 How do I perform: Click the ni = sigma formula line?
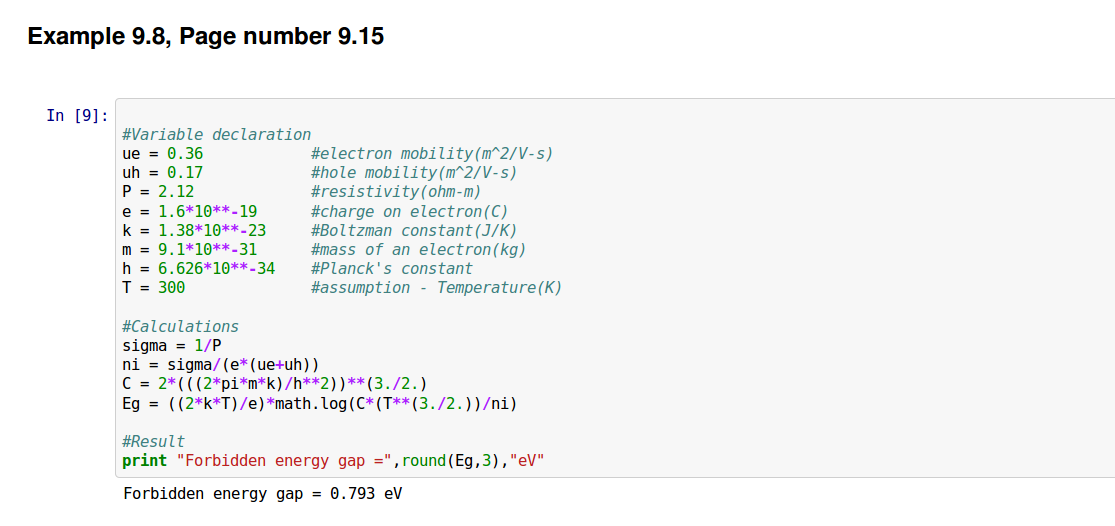220,365
